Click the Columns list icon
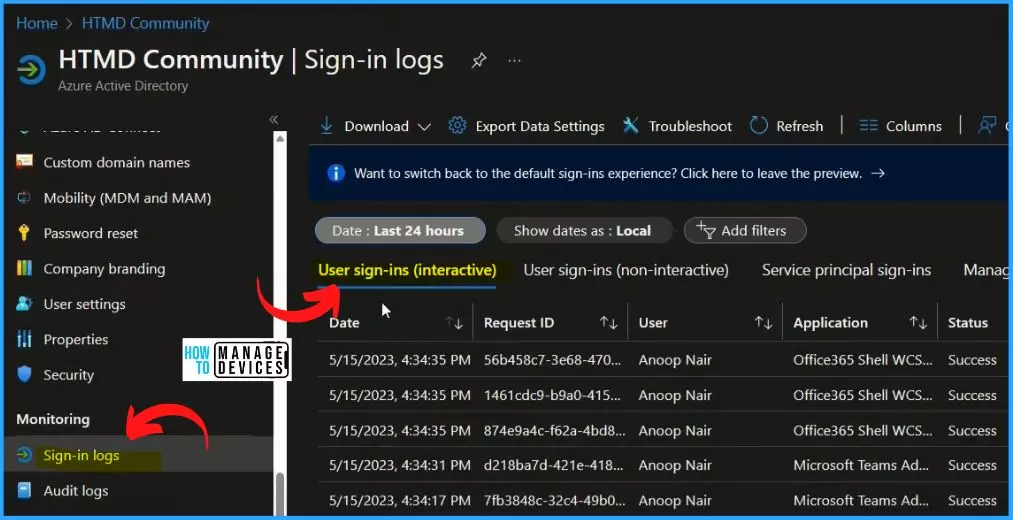The width and height of the screenshot is (1013, 520). [868, 126]
